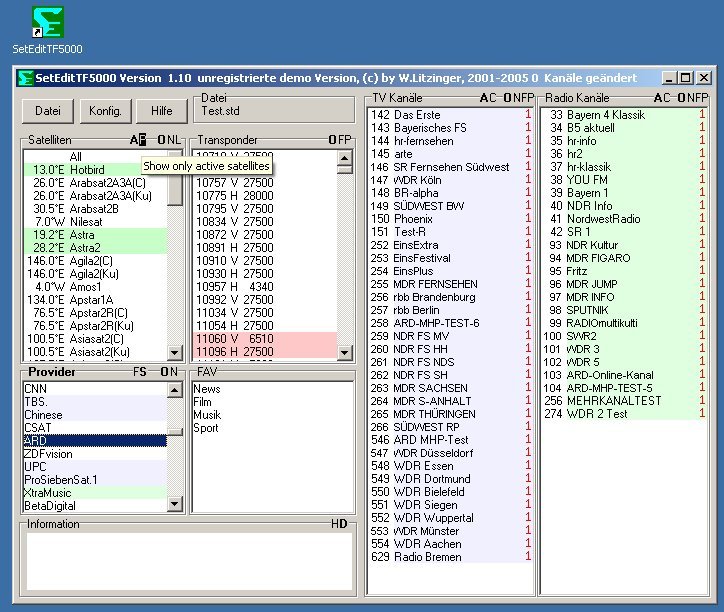This screenshot has width=724, height=612.
Task: Toggle the C option in TV Kanäle header
Action: 493,98
